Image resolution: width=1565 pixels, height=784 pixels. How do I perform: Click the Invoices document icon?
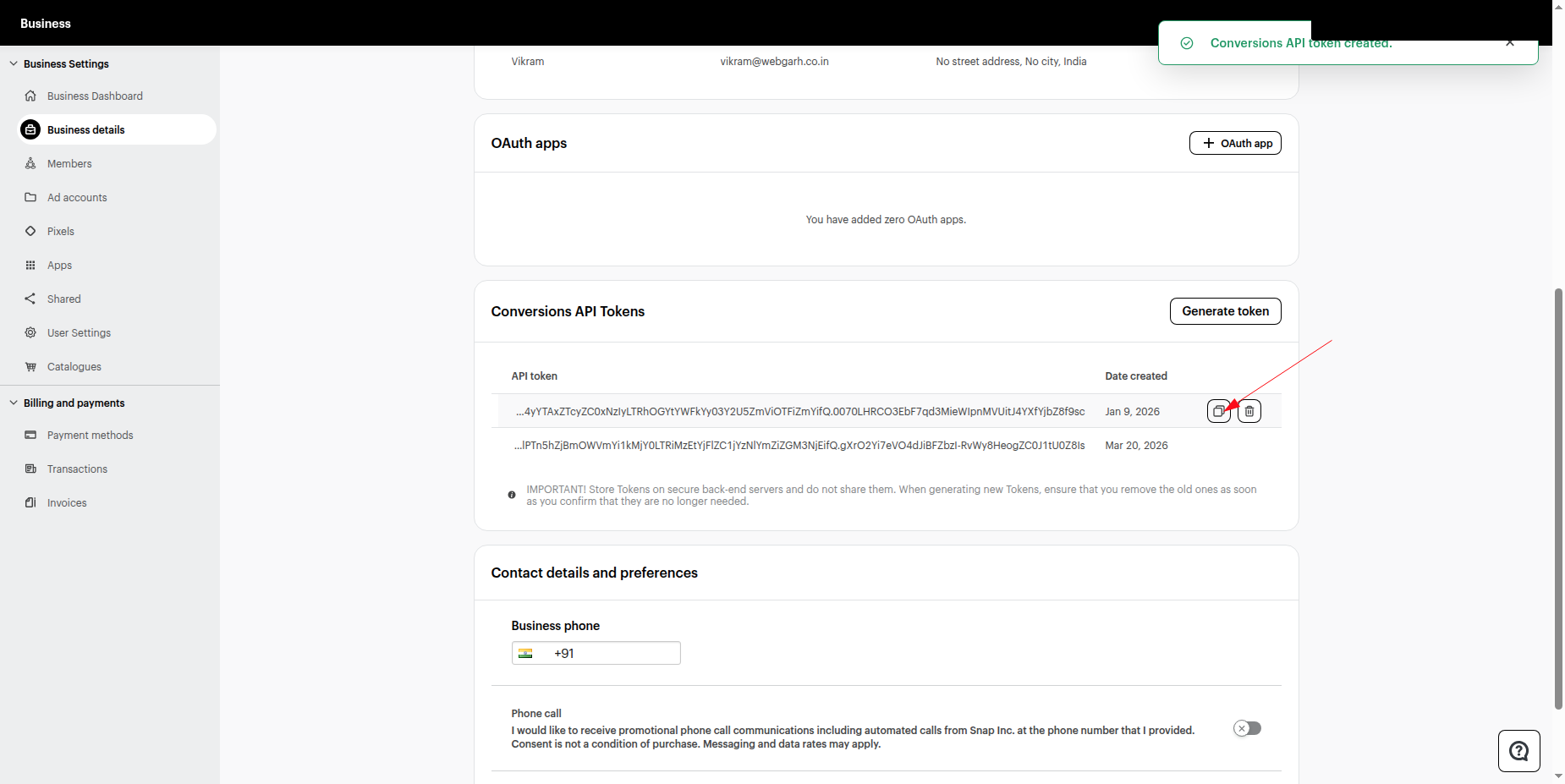pos(30,502)
